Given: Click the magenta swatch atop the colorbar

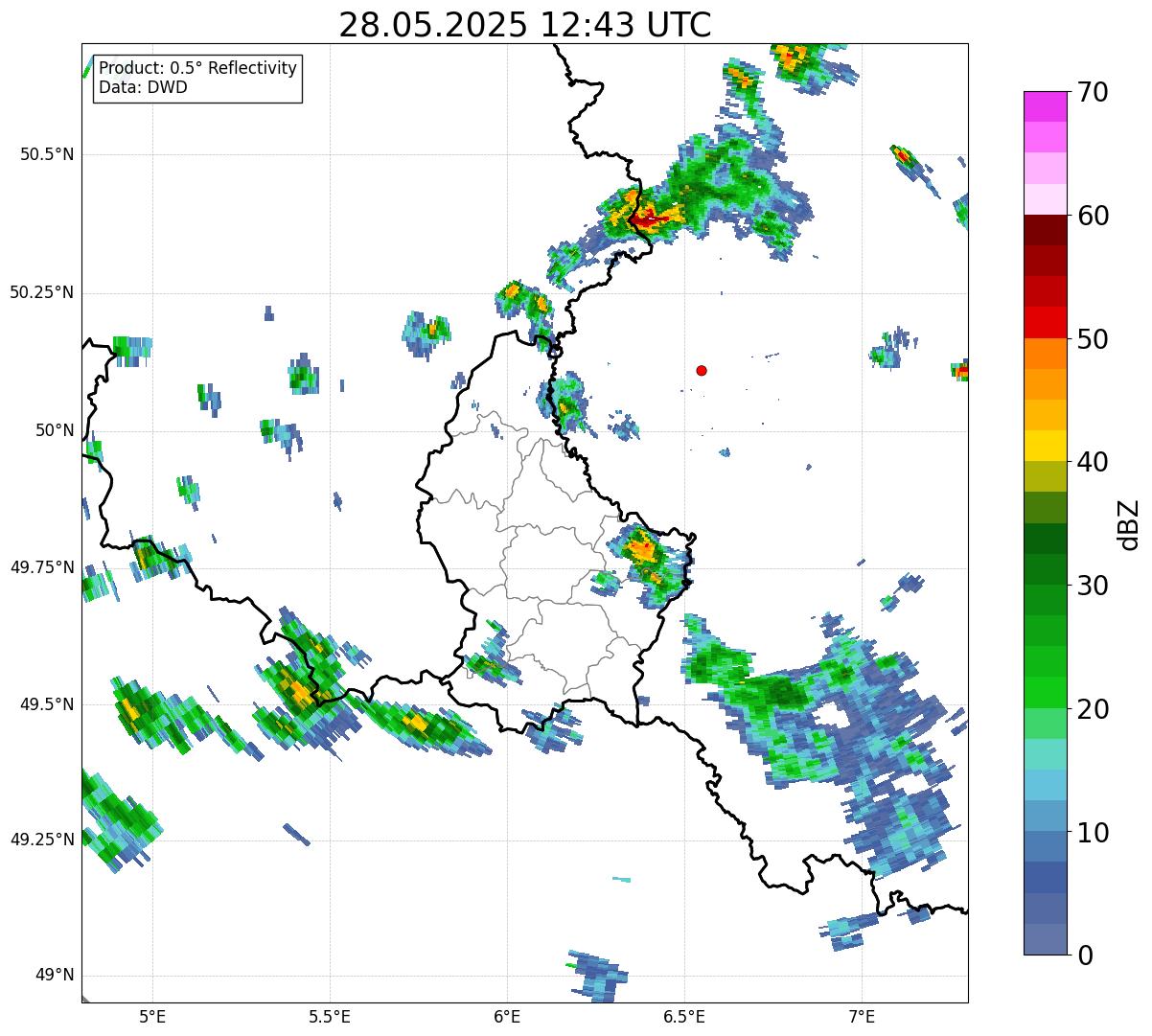Looking at the screenshot, I should [x=1045, y=106].
